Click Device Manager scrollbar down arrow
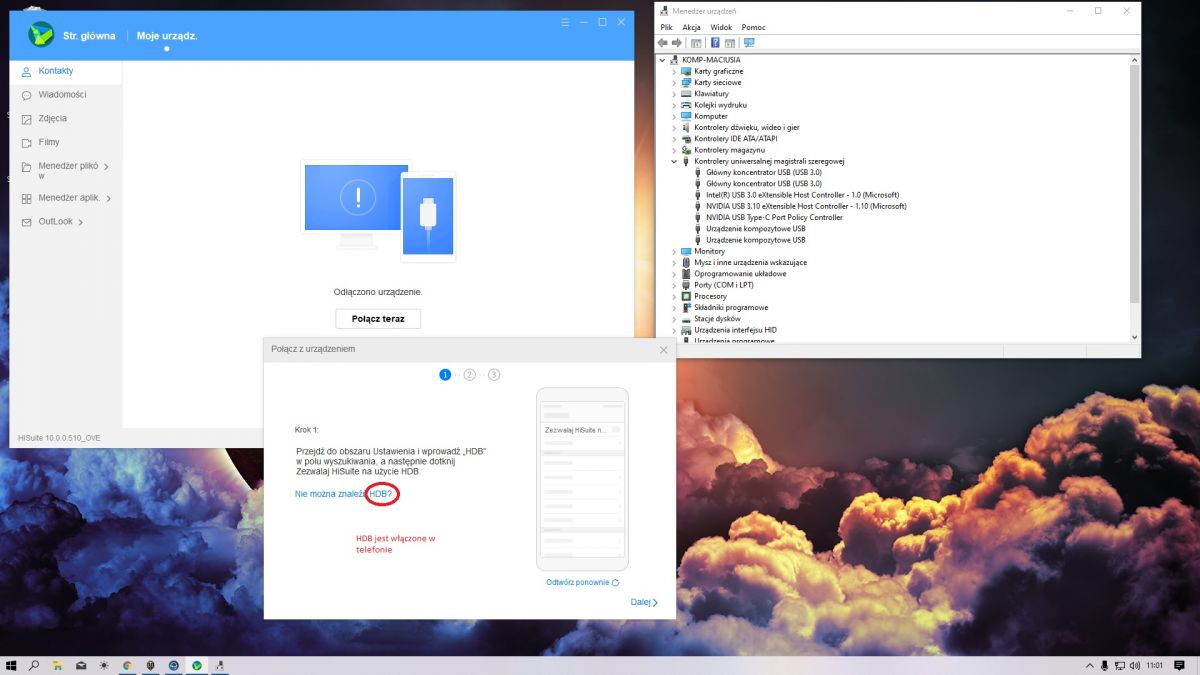This screenshot has height=675, width=1200. [1134, 339]
